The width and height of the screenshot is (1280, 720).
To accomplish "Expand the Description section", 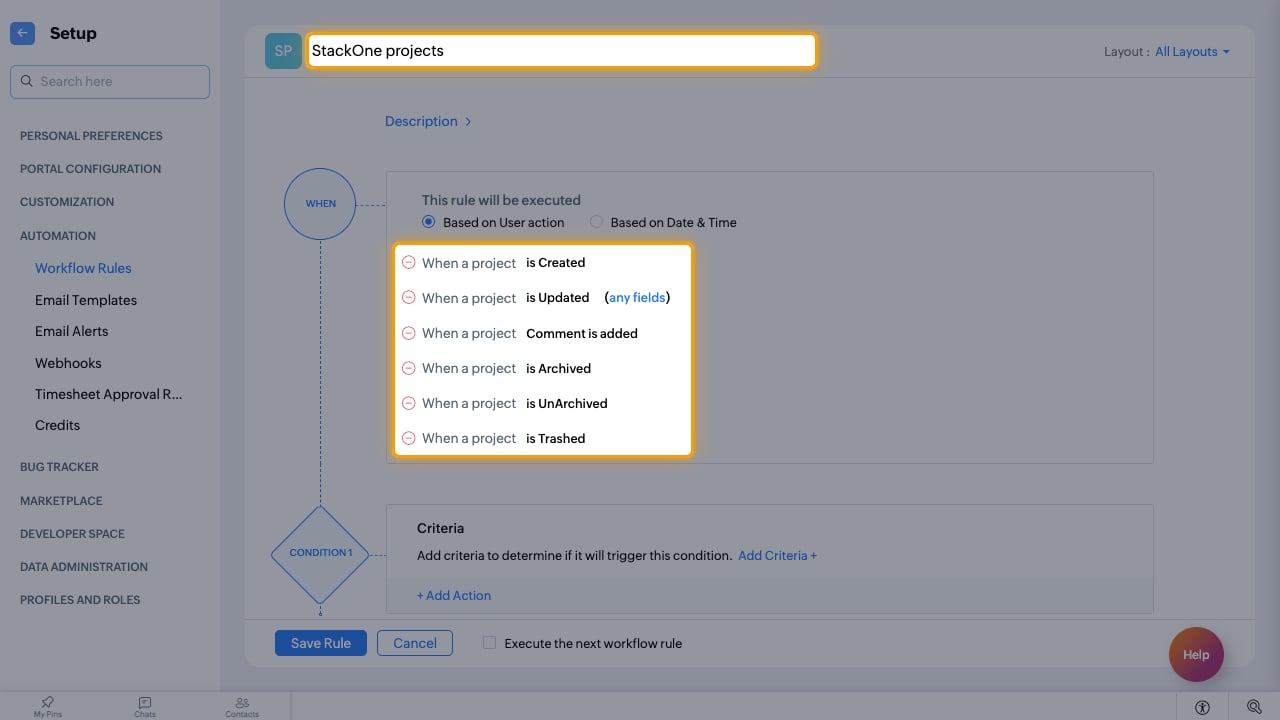I will pos(428,121).
